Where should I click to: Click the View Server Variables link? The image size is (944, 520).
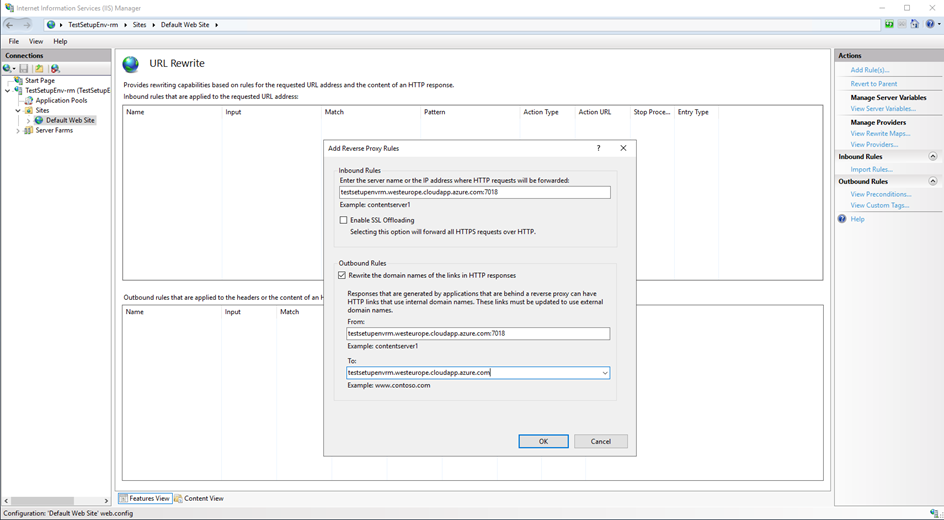(882, 109)
